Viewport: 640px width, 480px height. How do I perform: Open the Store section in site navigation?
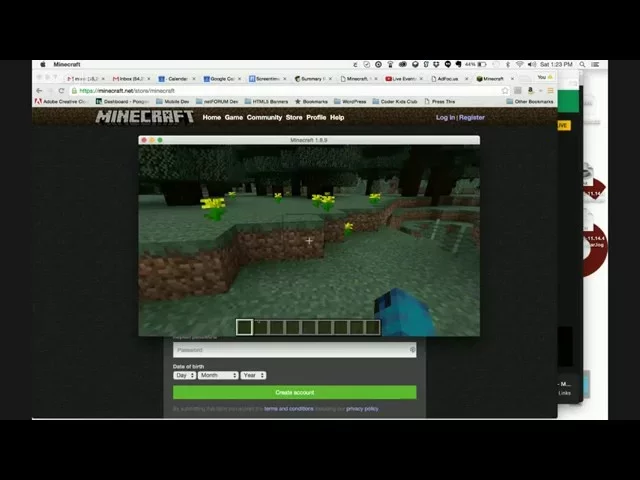[294, 117]
